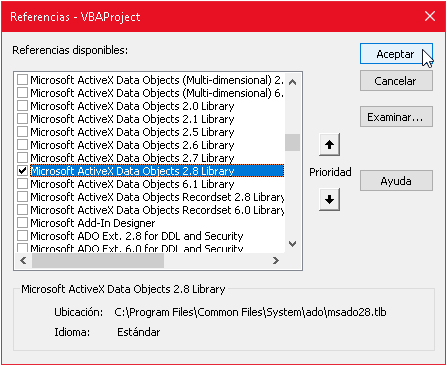447x366 pixels.
Task: Check ActiveX Data Objects Recordset 2.8 Library
Action: click(22, 197)
